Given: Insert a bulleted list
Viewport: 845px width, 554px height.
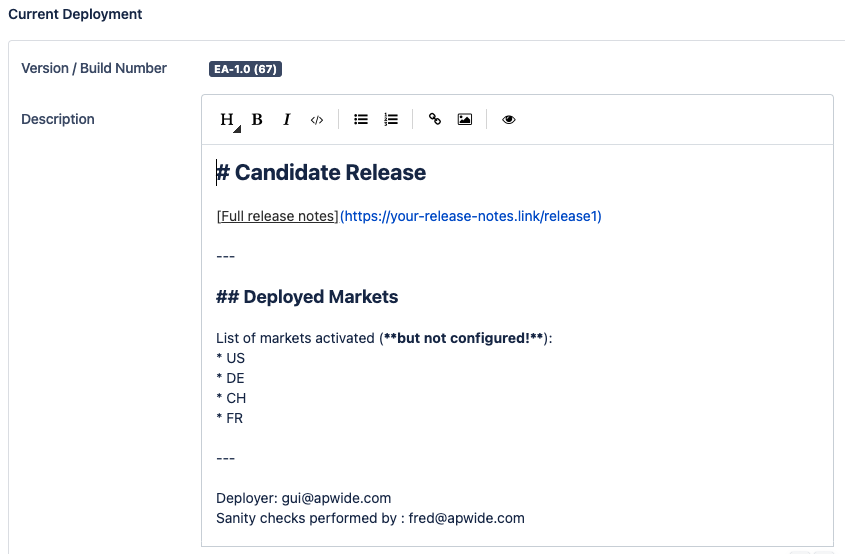Looking at the screenshot, I should [x=361, y=120].
